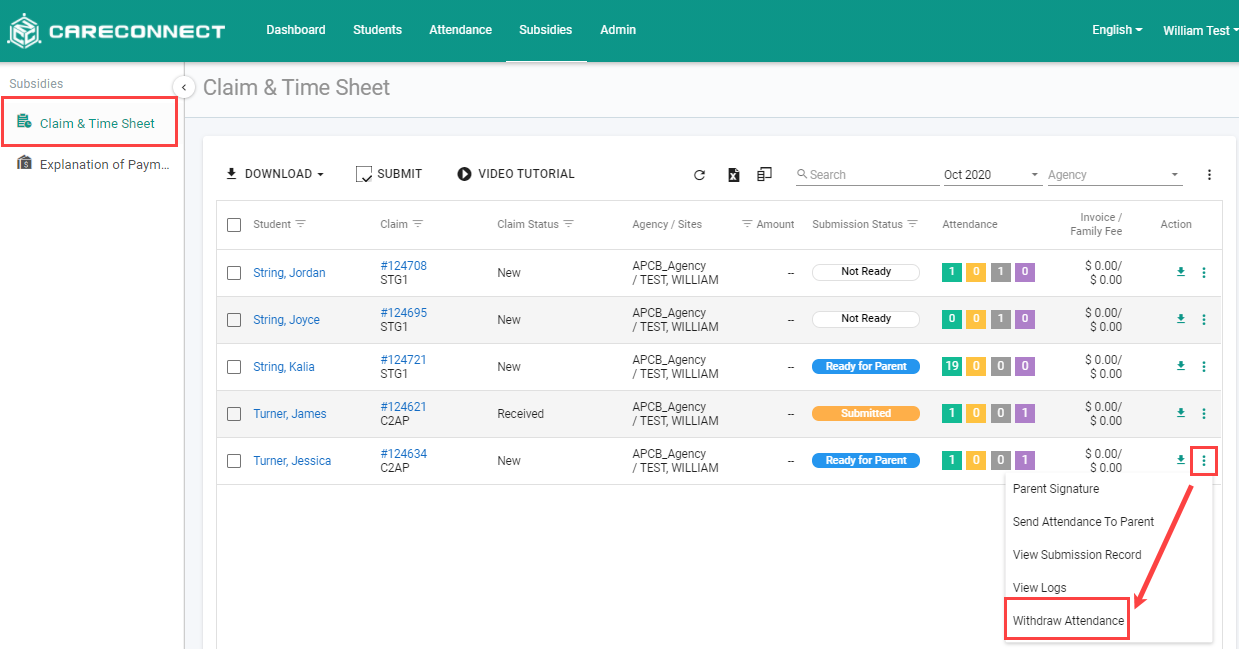Go to the Dashboard tab
The image size is (1239, 649).
[x=296, y=30]
